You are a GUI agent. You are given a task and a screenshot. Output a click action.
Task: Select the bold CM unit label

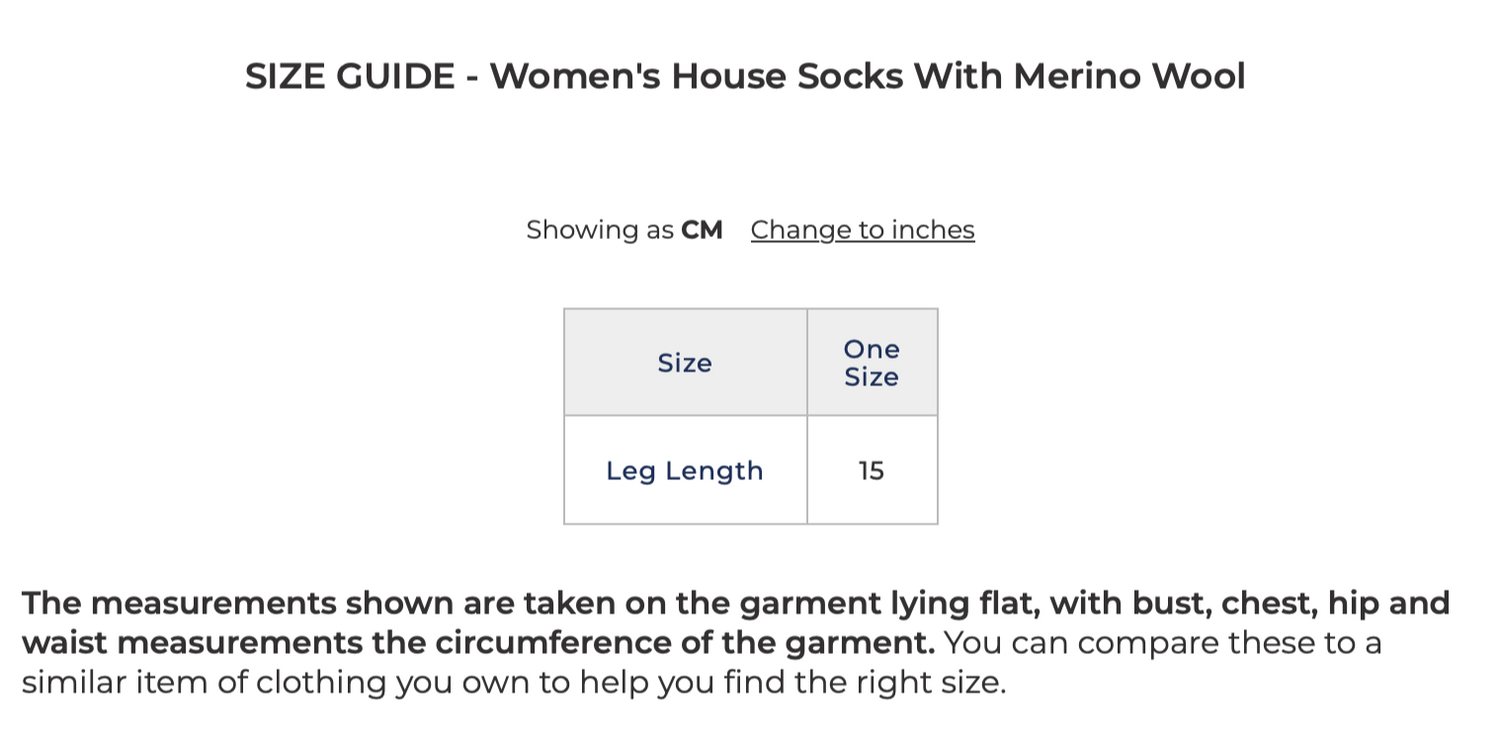(x=704, y=229)
